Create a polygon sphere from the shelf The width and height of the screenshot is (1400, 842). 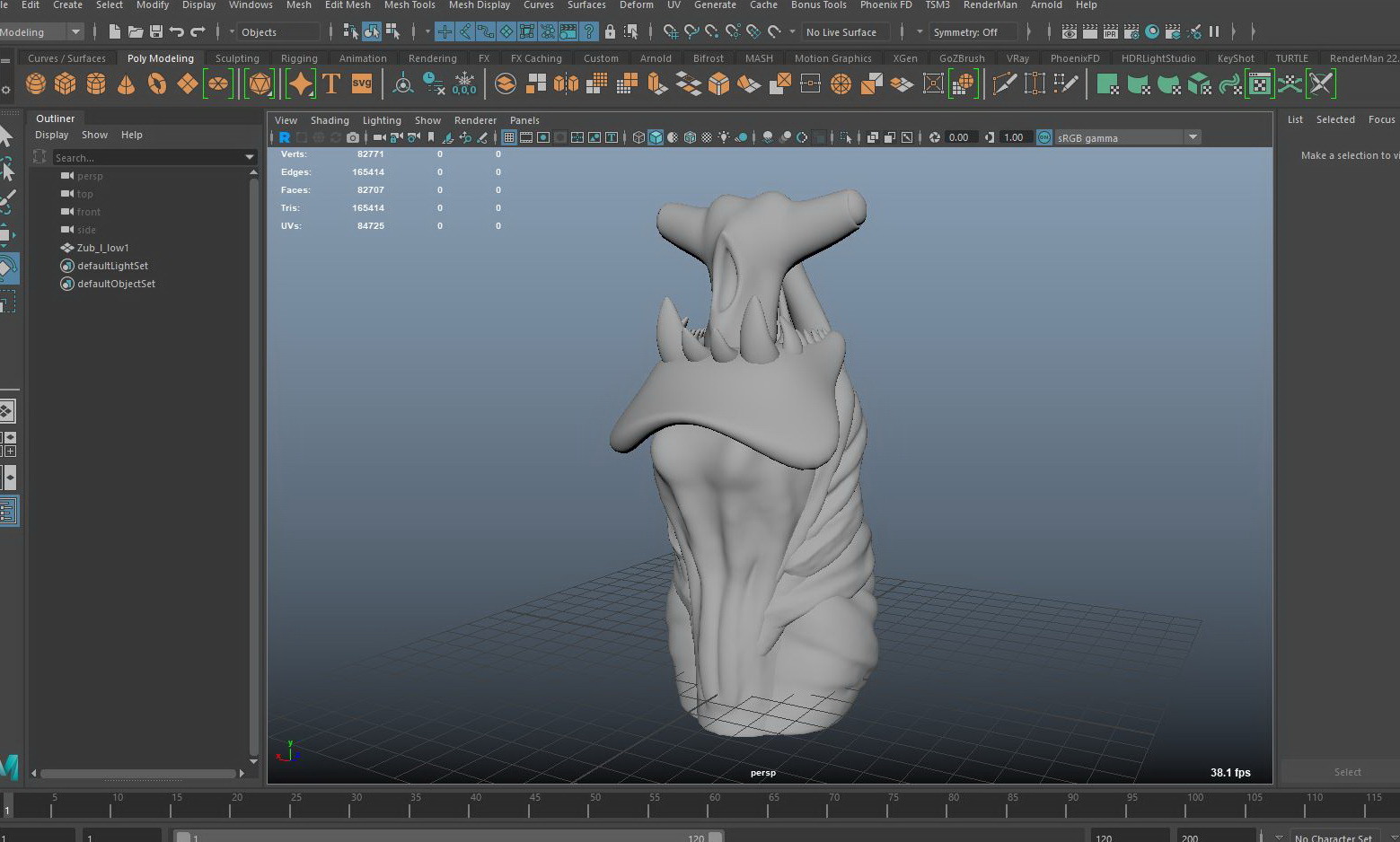pyautogui.click(x=36, y=84)
